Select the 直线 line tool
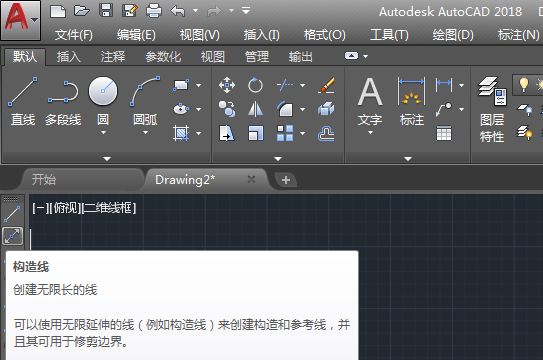Viewport: 543px width, 360px height. [x=23, y=101]
